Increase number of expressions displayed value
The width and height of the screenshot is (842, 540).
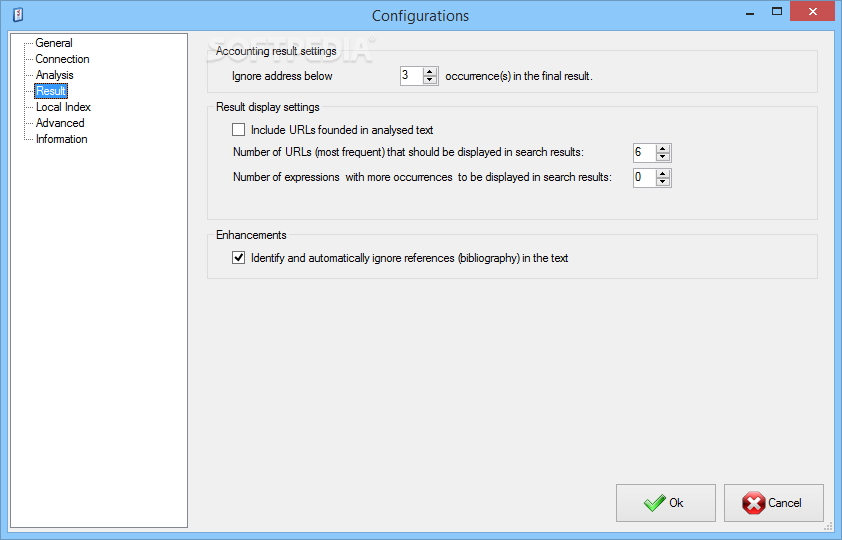[x=663, y=173]
